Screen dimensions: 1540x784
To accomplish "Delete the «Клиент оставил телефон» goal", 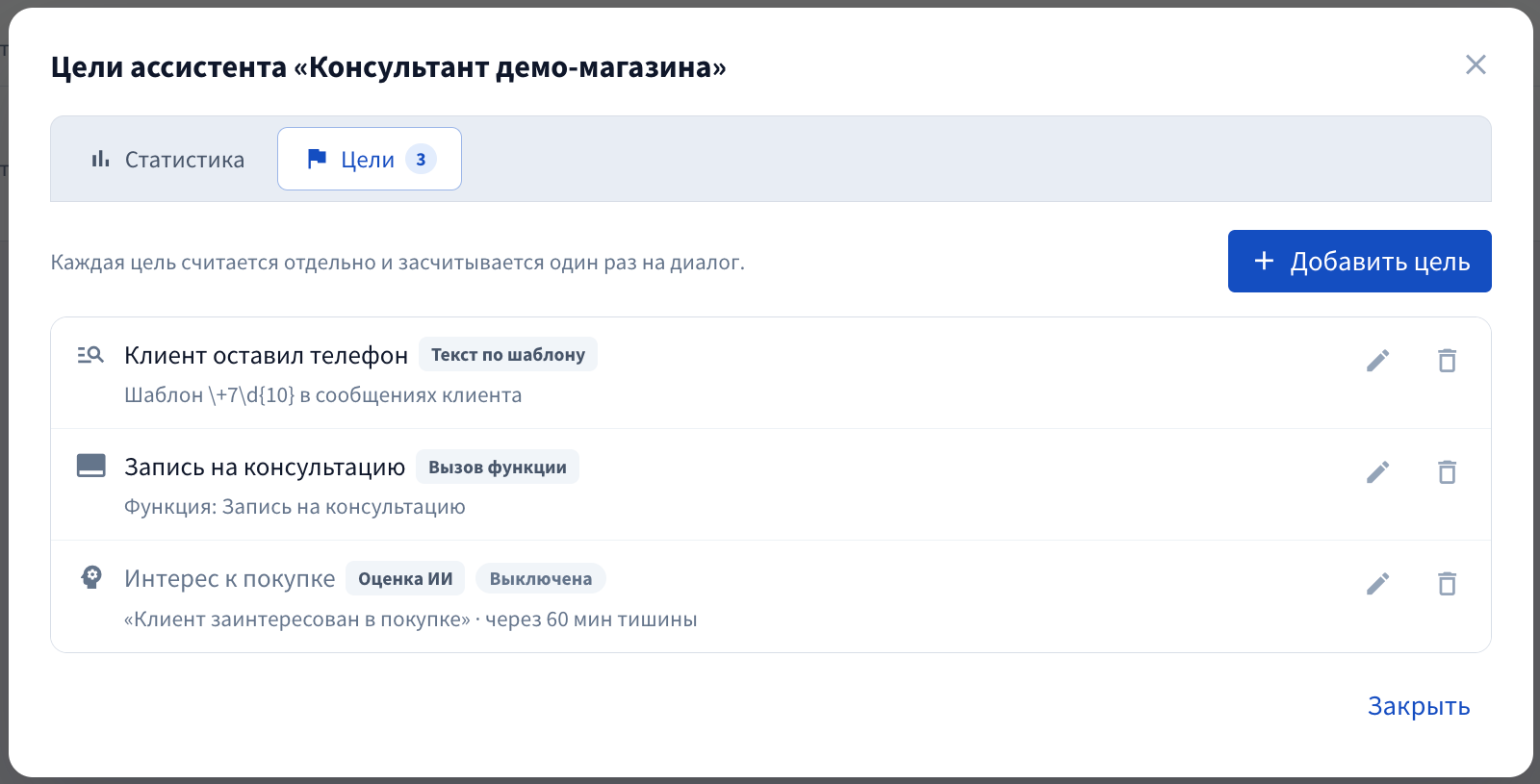I will pyautogui.click(x=1447, y=361).
